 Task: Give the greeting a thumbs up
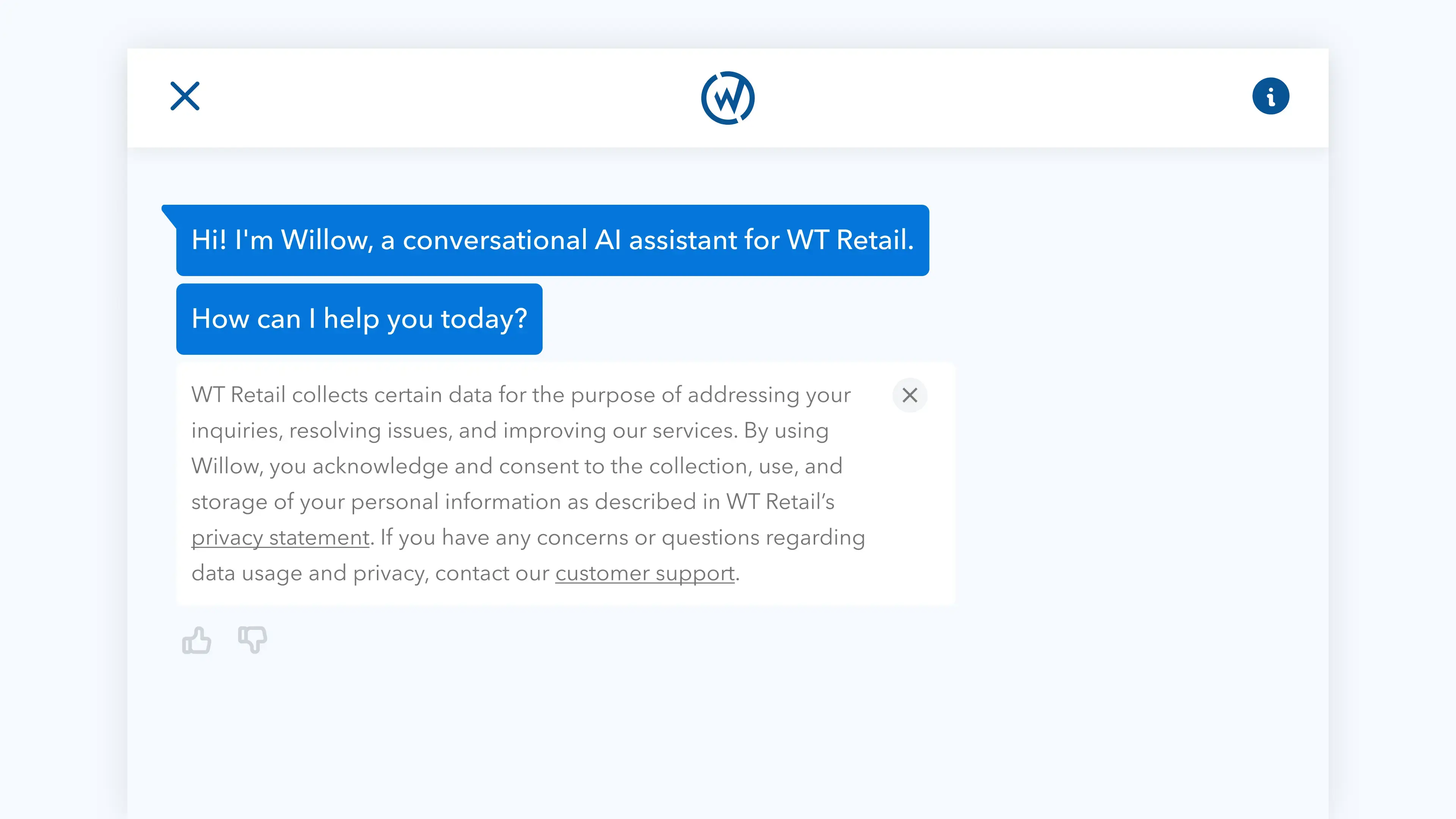[197, 640]
